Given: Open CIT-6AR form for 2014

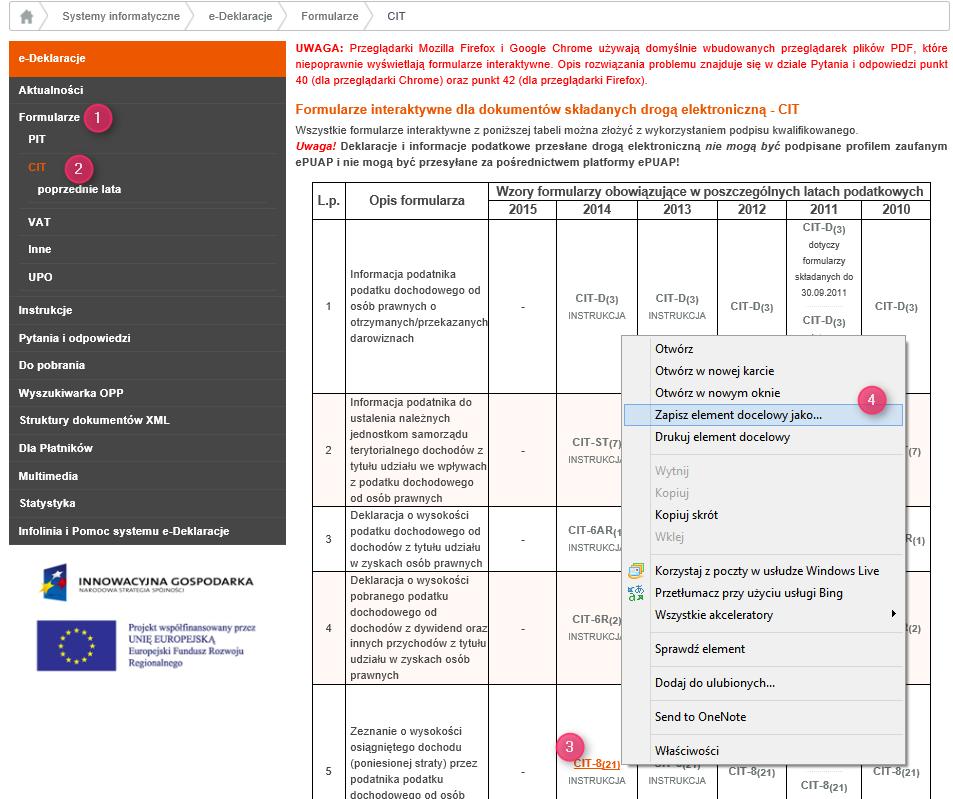Looking at the screenshot, I should (594, 531).
